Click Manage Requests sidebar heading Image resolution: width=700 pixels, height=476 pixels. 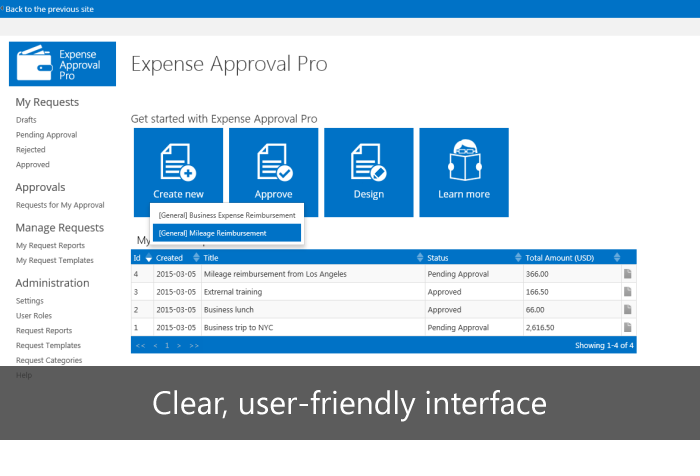point(60,227)
